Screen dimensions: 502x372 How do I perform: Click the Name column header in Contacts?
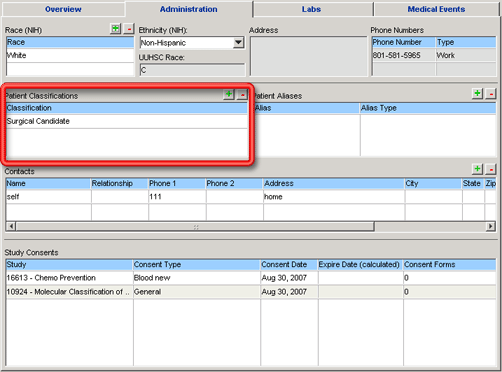point(48,184)
